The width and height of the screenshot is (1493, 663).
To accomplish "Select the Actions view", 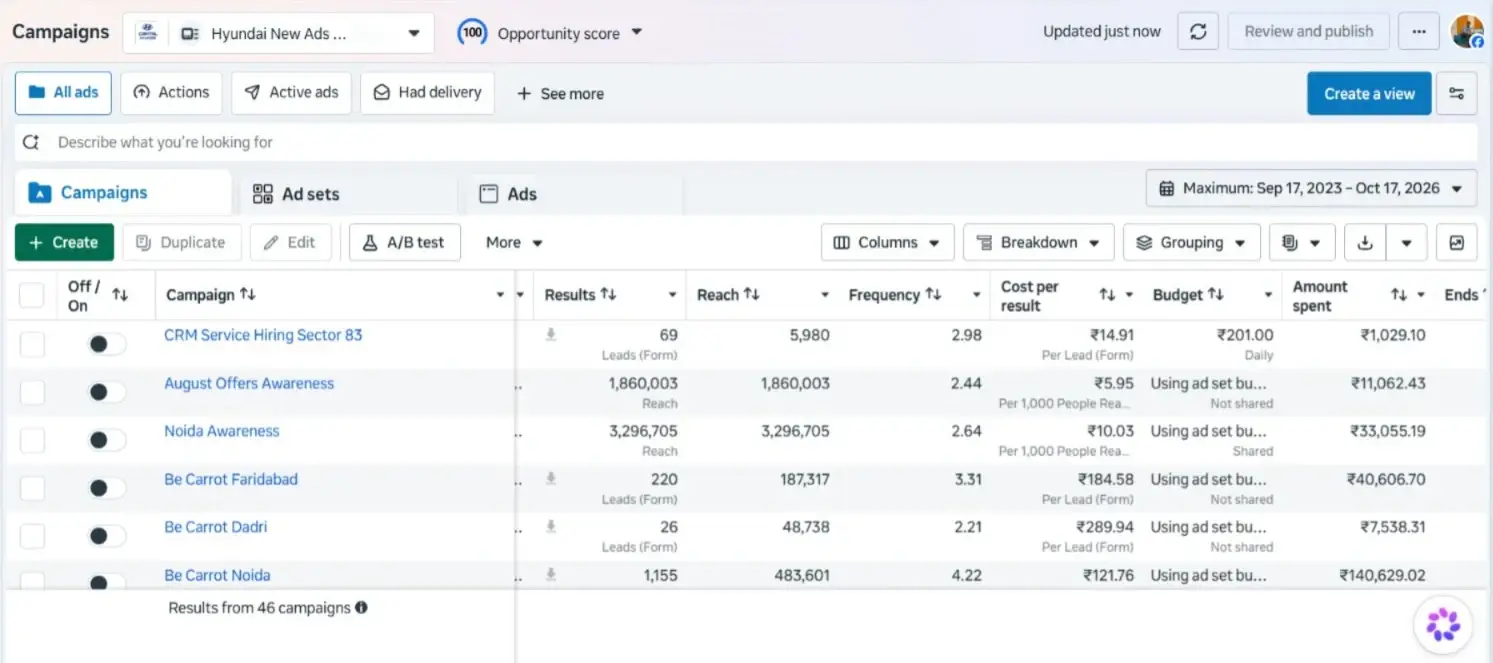I will click(x=171, y=92).
